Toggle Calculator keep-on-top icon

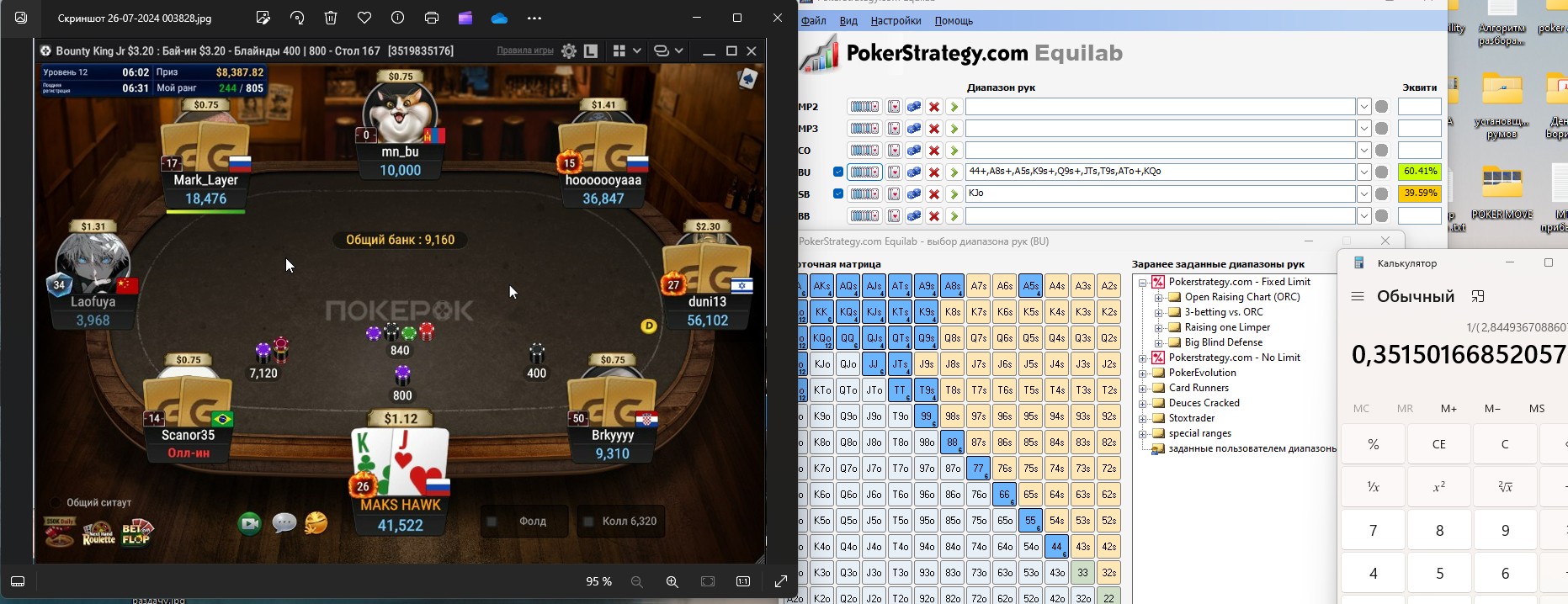pyautogui.click(x=1478, y=296)
